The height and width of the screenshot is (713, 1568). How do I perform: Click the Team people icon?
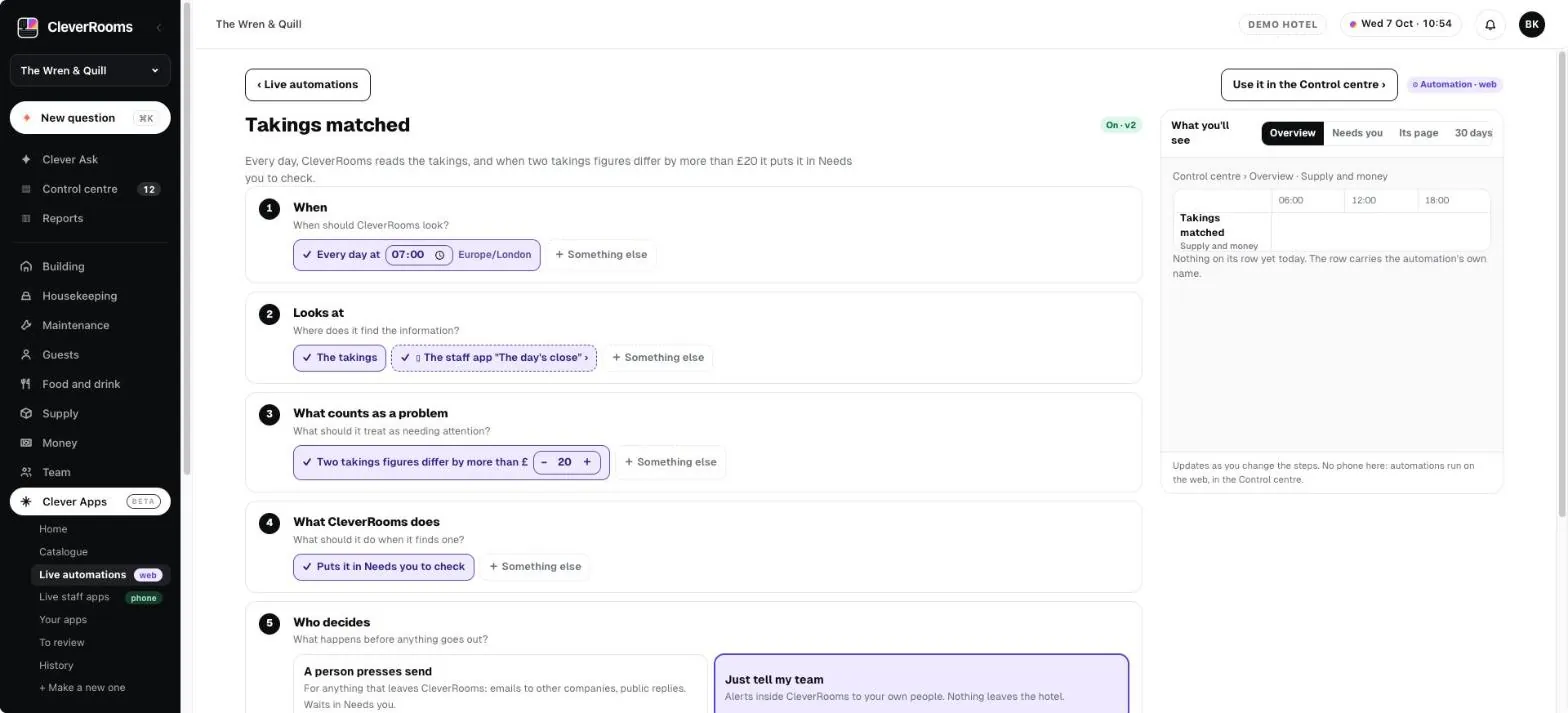[26, 473]
